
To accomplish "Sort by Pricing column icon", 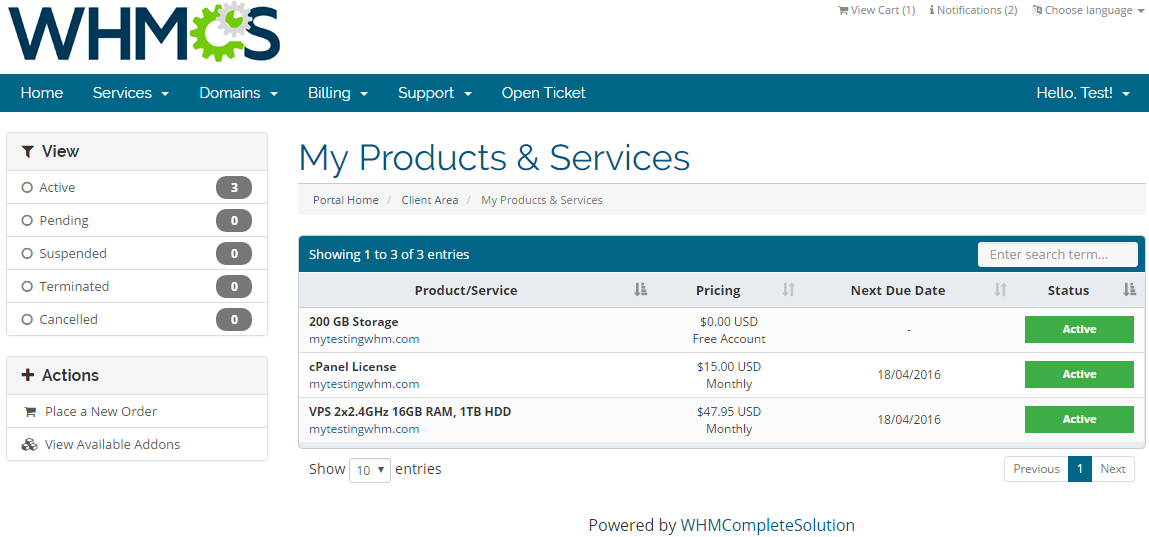I will pyautogui.click(x=788, y=290).
